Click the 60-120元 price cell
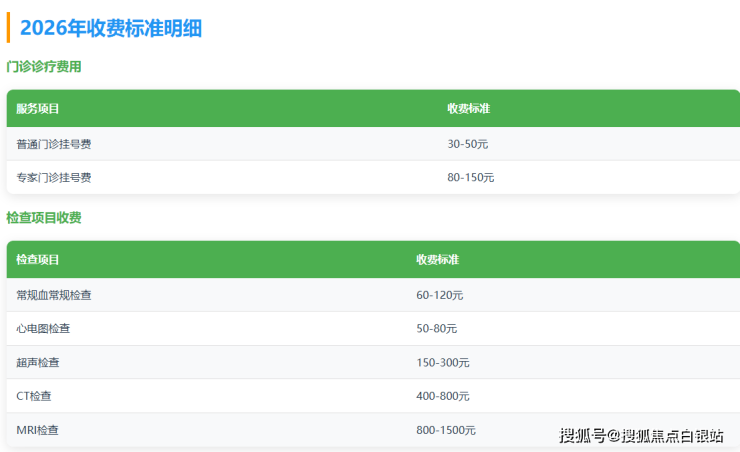 pyautogui.click(x=440, y=295)
